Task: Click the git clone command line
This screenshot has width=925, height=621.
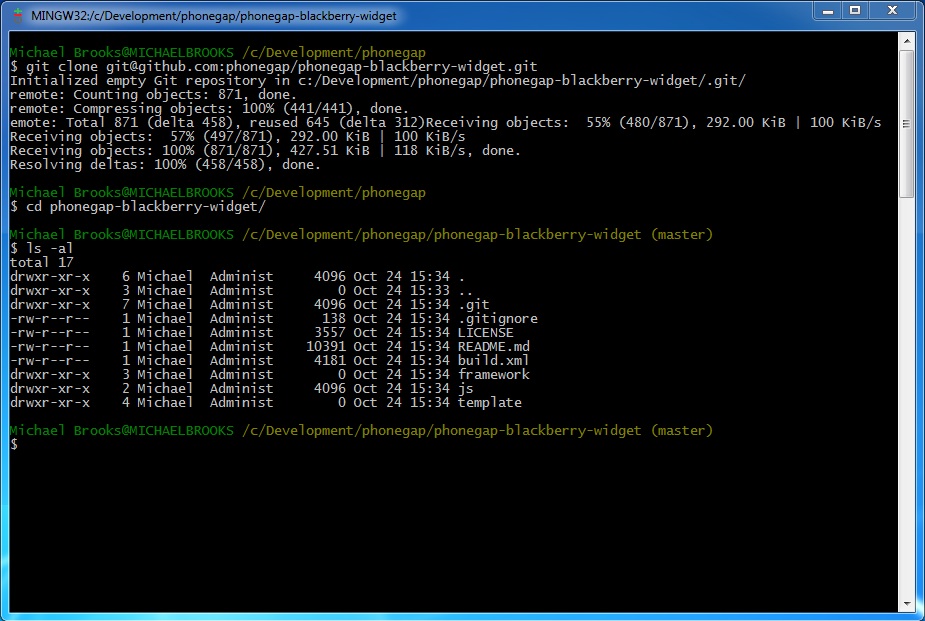Action: pos(274,67)
